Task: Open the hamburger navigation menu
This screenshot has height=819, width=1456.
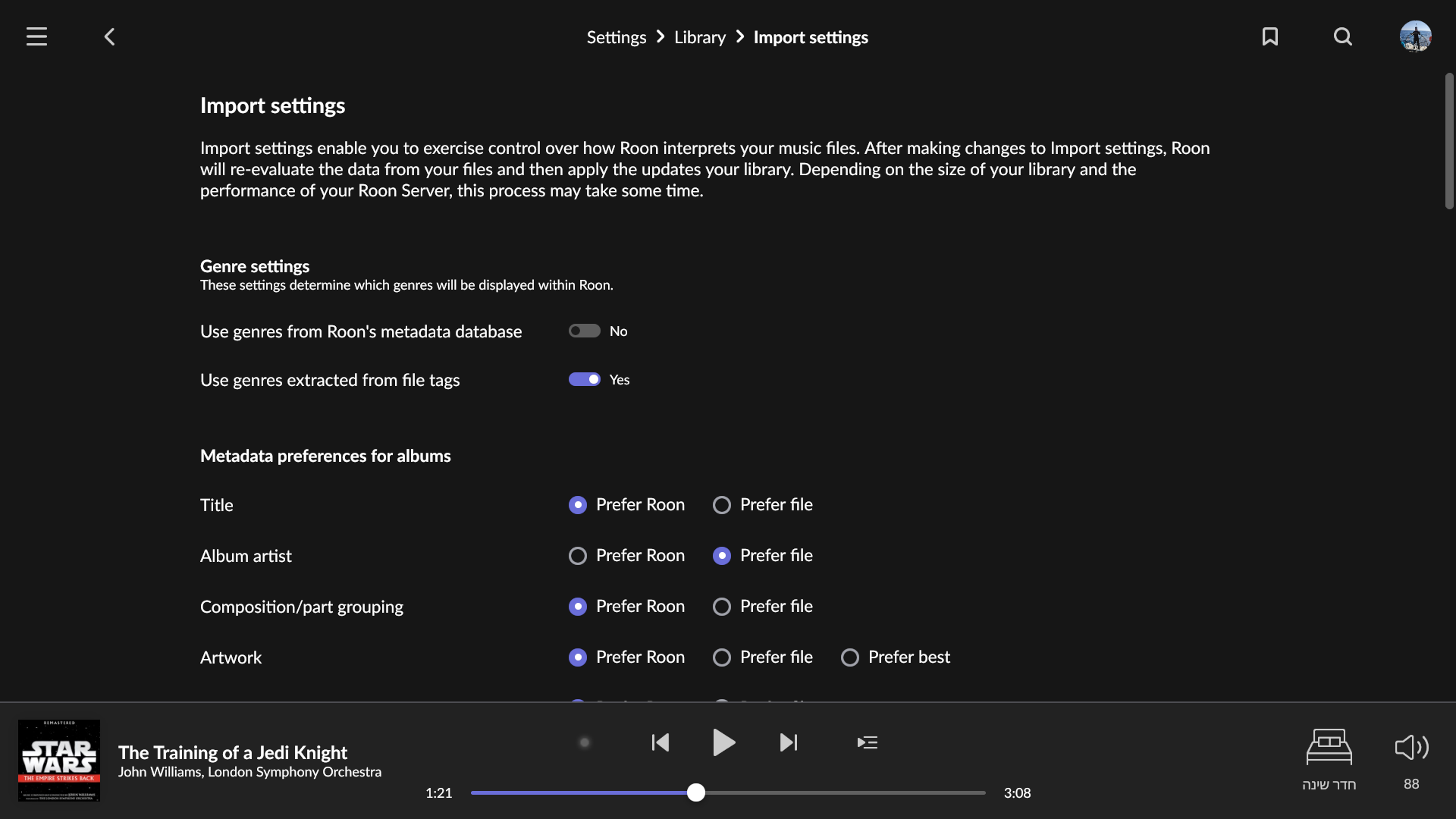Action: [x=36, y=36]
